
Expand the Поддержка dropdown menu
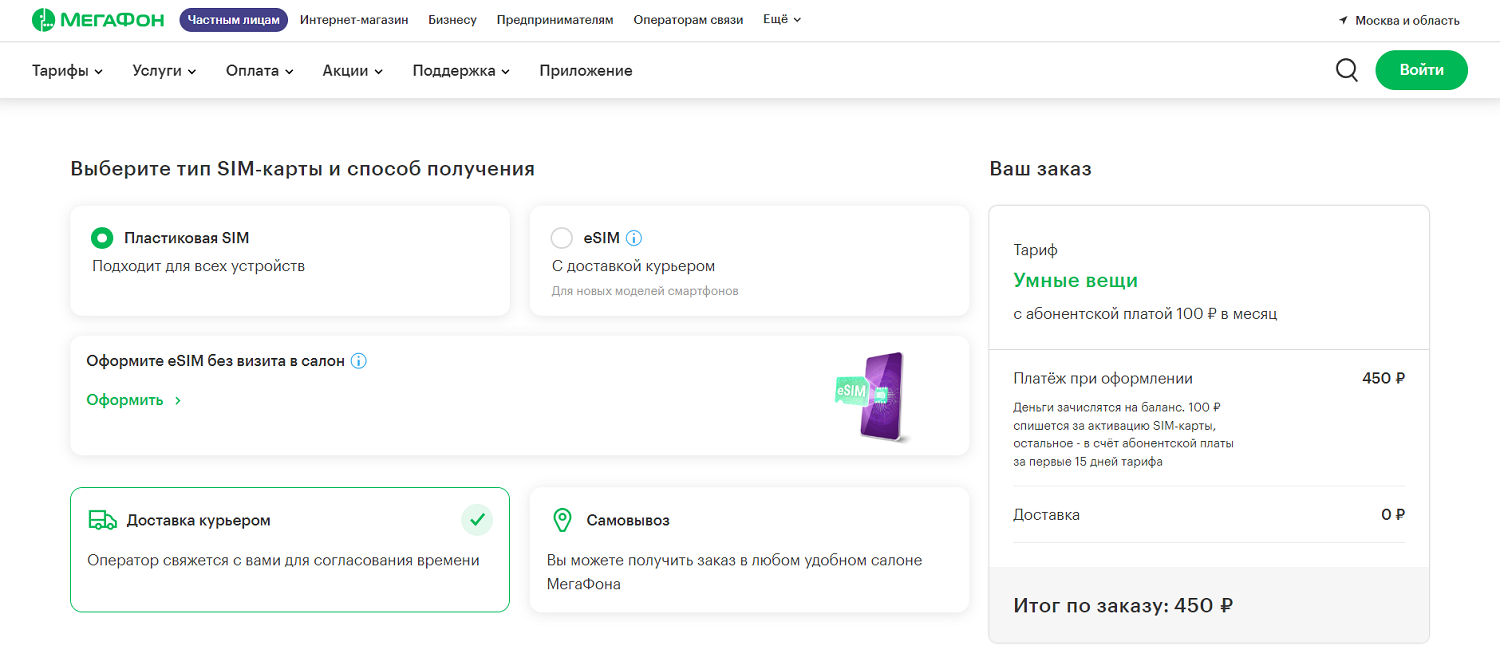[461, 70]
